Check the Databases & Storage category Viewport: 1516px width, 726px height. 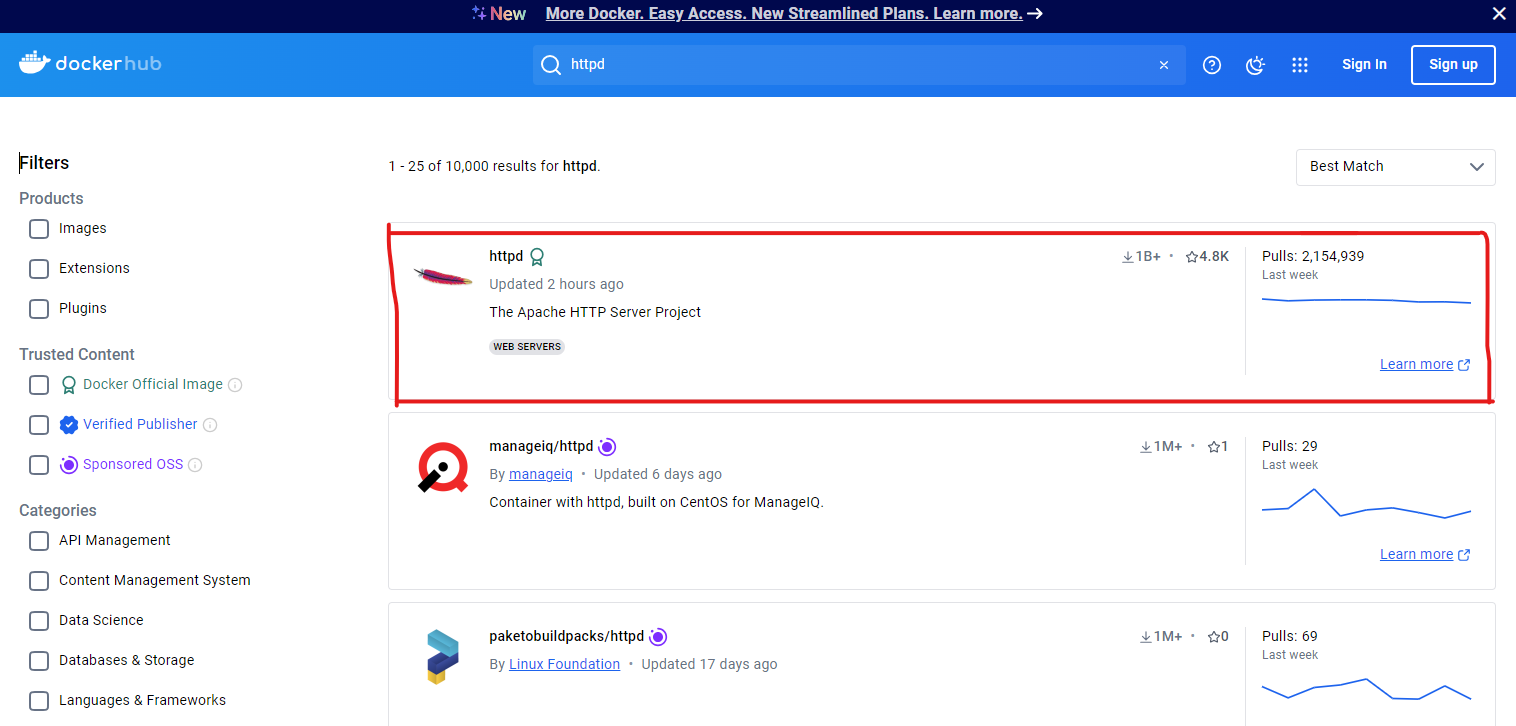[39, 661]
